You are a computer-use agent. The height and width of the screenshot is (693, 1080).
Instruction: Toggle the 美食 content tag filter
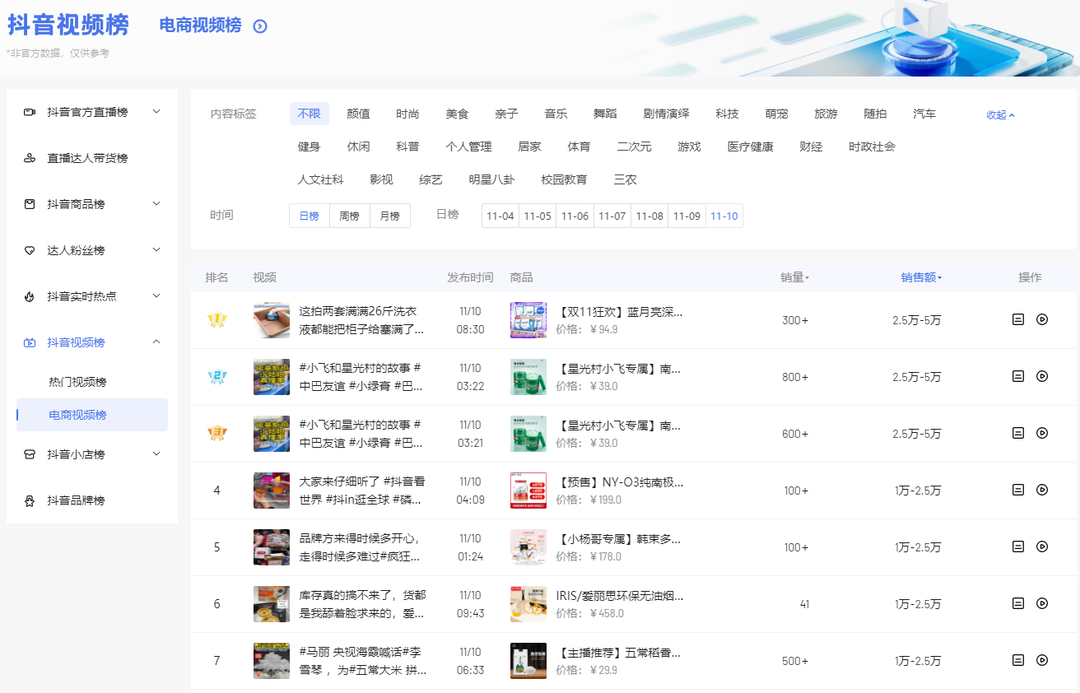[458, 113]
